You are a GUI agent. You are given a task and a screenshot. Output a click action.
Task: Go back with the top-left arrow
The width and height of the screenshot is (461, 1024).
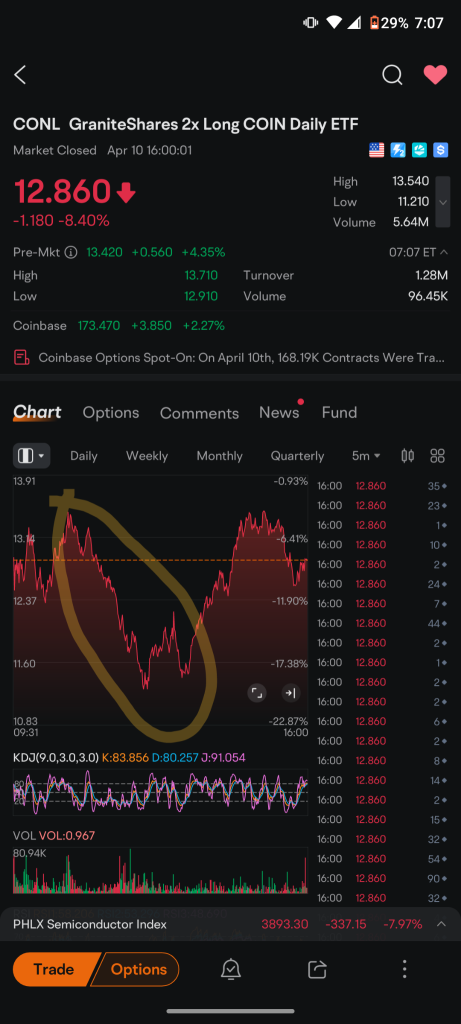[x=20, y=75]
